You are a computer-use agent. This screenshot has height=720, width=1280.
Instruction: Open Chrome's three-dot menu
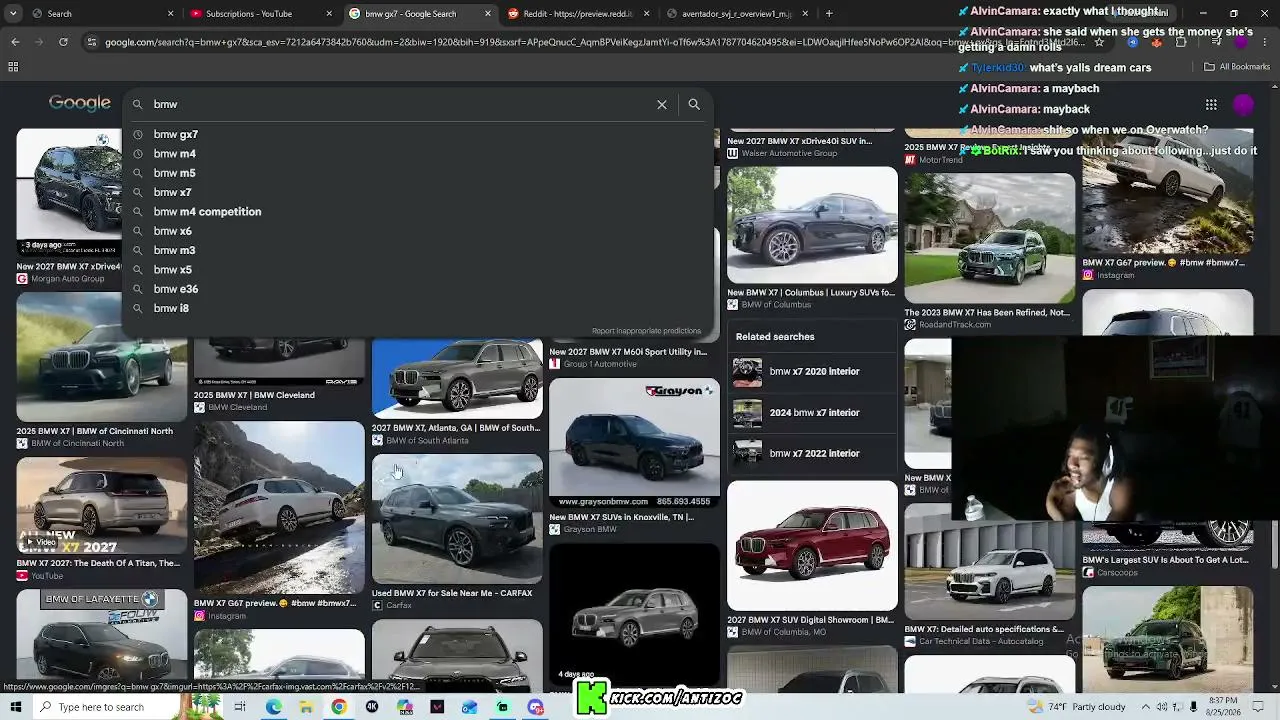coord(1265,42)
